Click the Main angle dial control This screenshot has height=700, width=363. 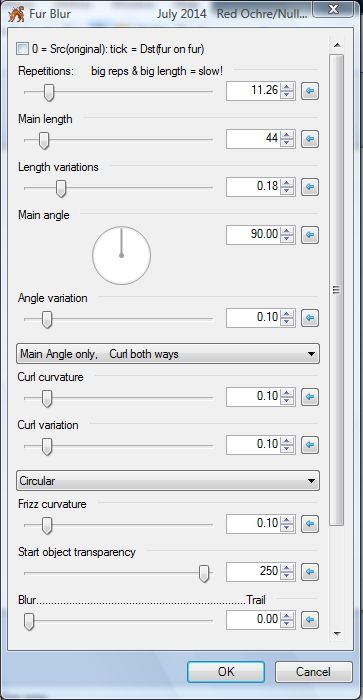click(121, 255)
